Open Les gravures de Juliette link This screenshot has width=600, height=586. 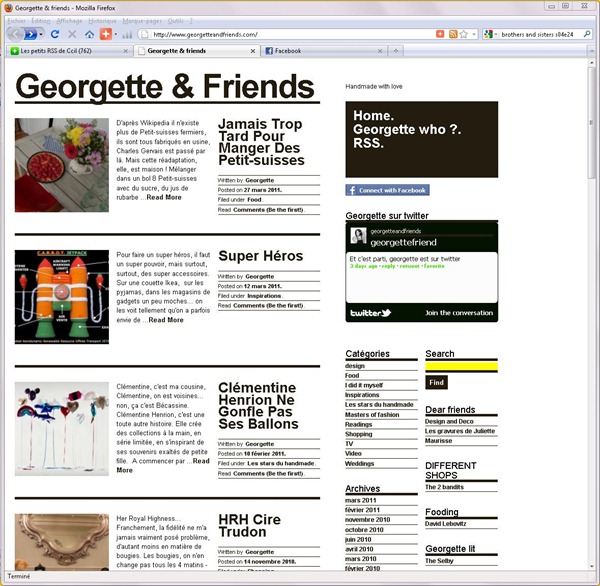click(460, 431)
